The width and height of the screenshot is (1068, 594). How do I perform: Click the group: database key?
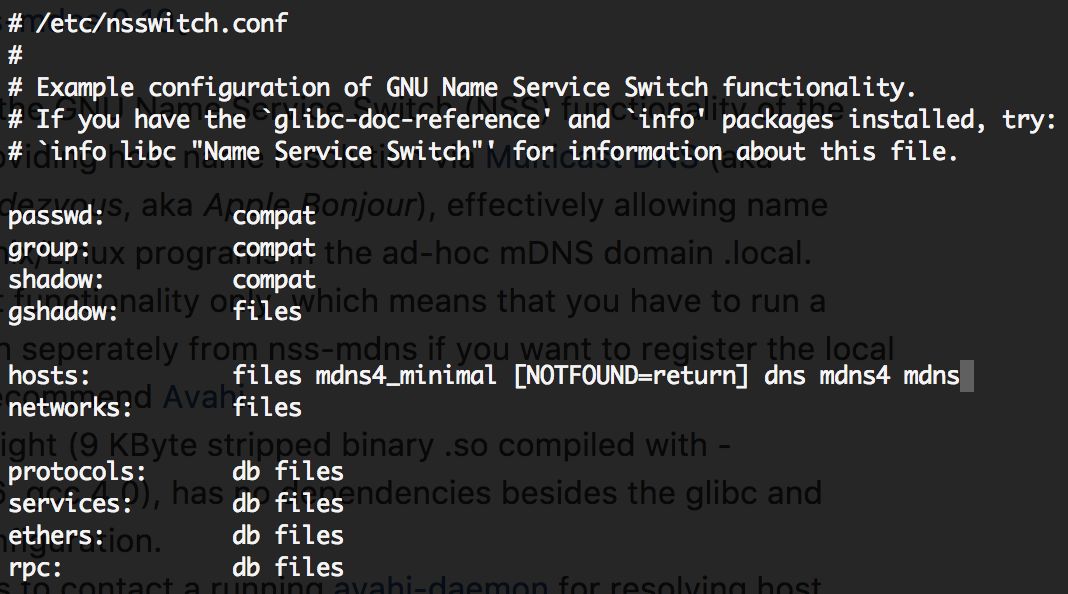click(49, 248)
